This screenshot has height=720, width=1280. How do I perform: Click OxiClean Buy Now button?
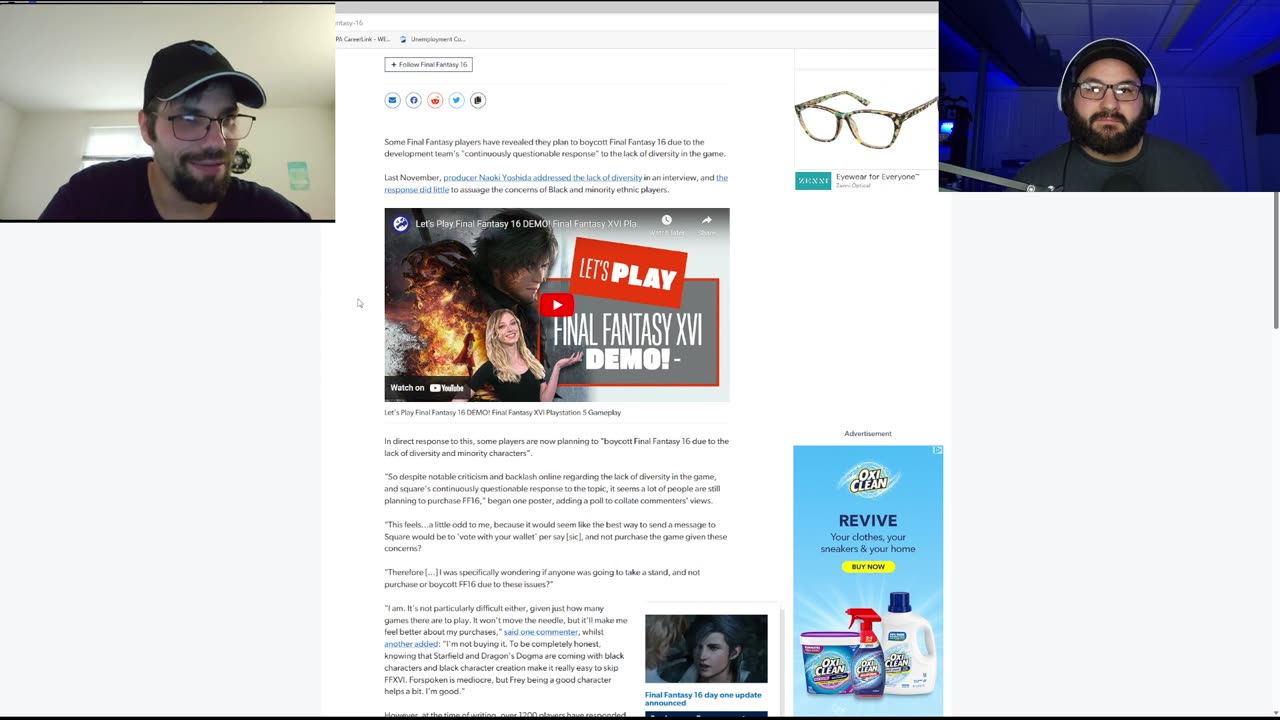868,567
